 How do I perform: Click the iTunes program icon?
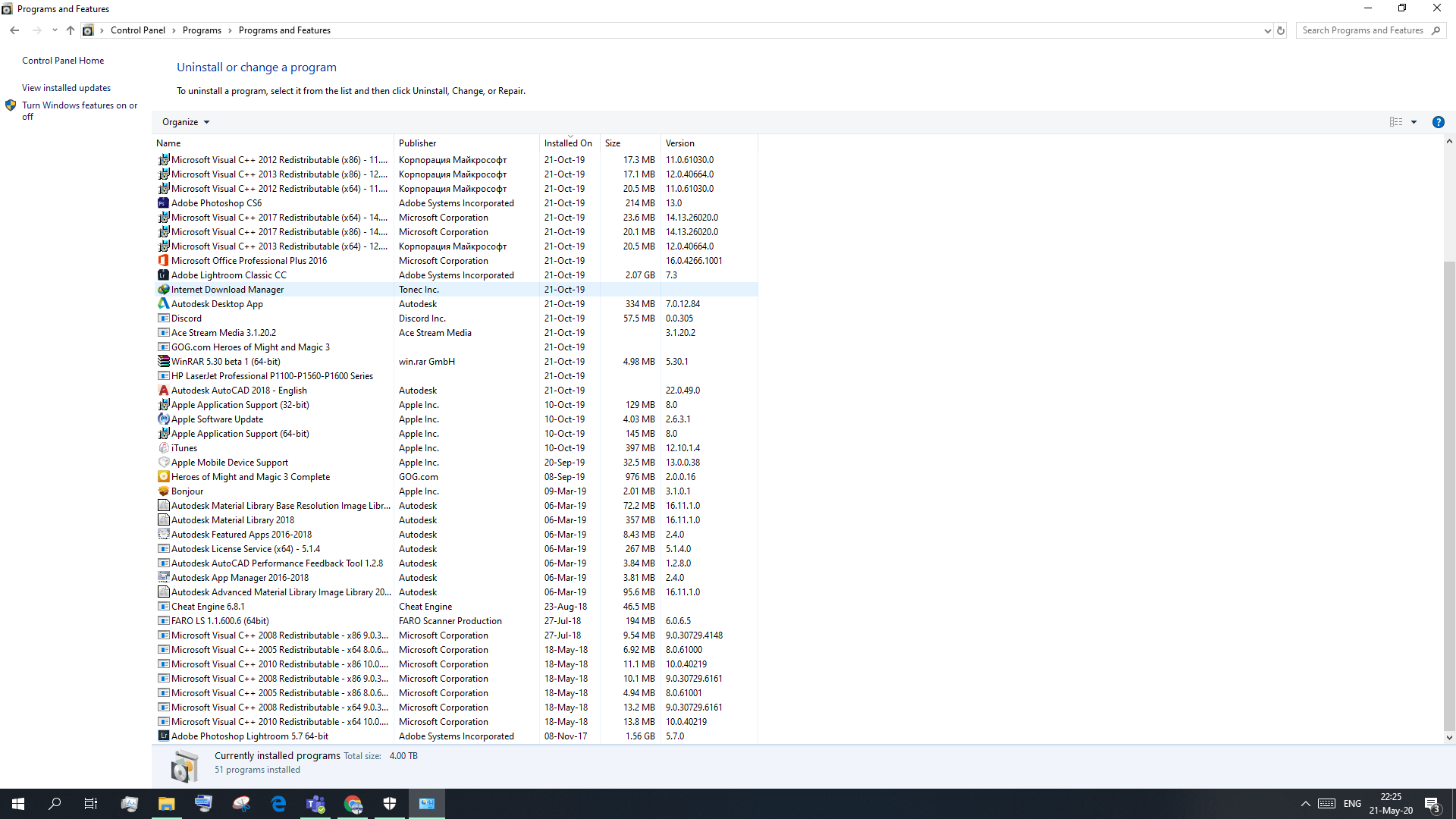163,448
